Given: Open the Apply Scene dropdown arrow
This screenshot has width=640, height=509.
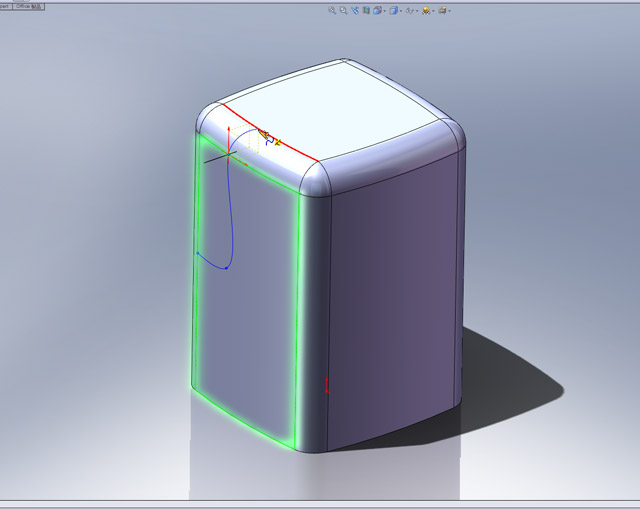Looking at the screenshot, I should coord(433,11).
